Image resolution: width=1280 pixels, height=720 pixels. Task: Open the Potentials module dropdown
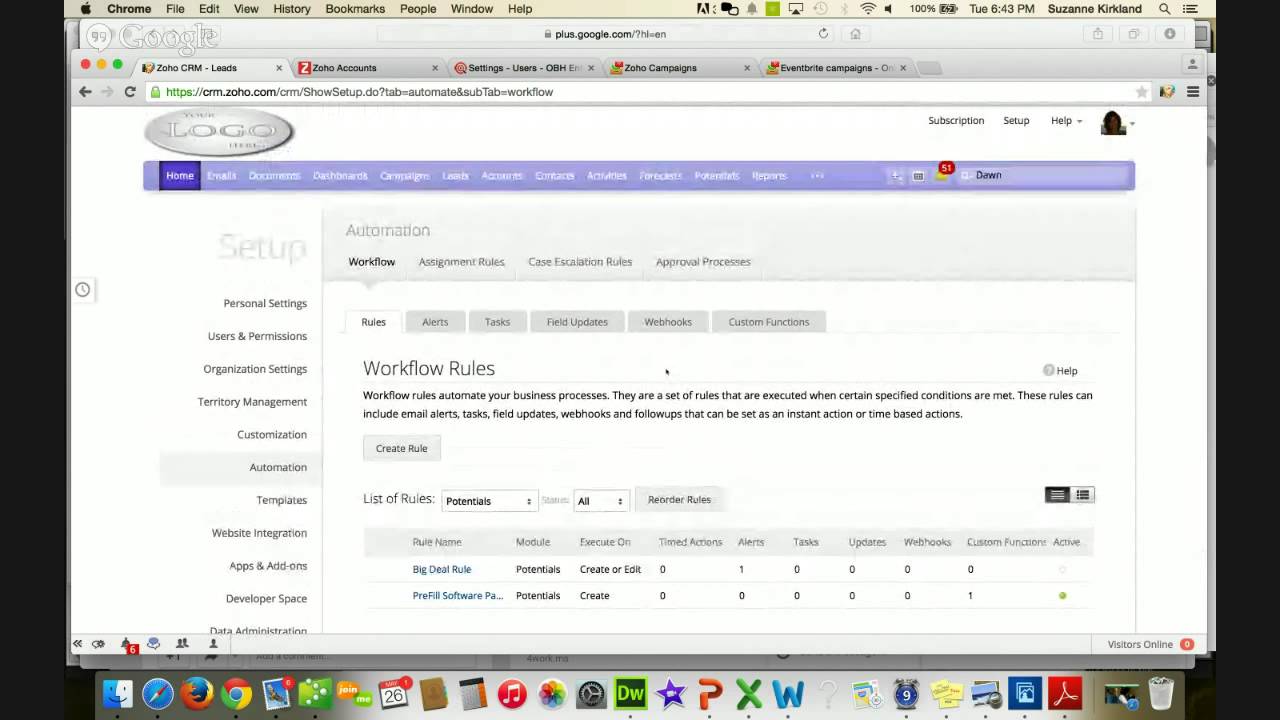(488, 501)
